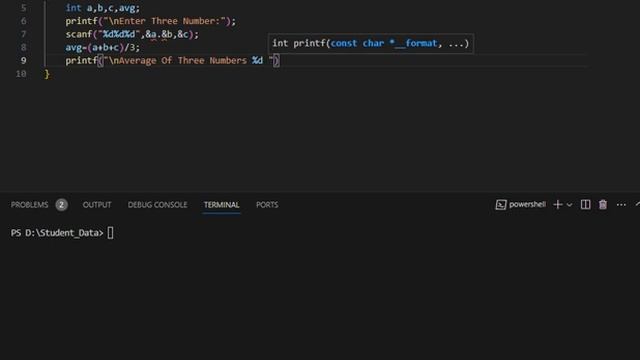Open the PROBLEMS tab
Viewport: 640px width, 360px height.
point(29,204)
